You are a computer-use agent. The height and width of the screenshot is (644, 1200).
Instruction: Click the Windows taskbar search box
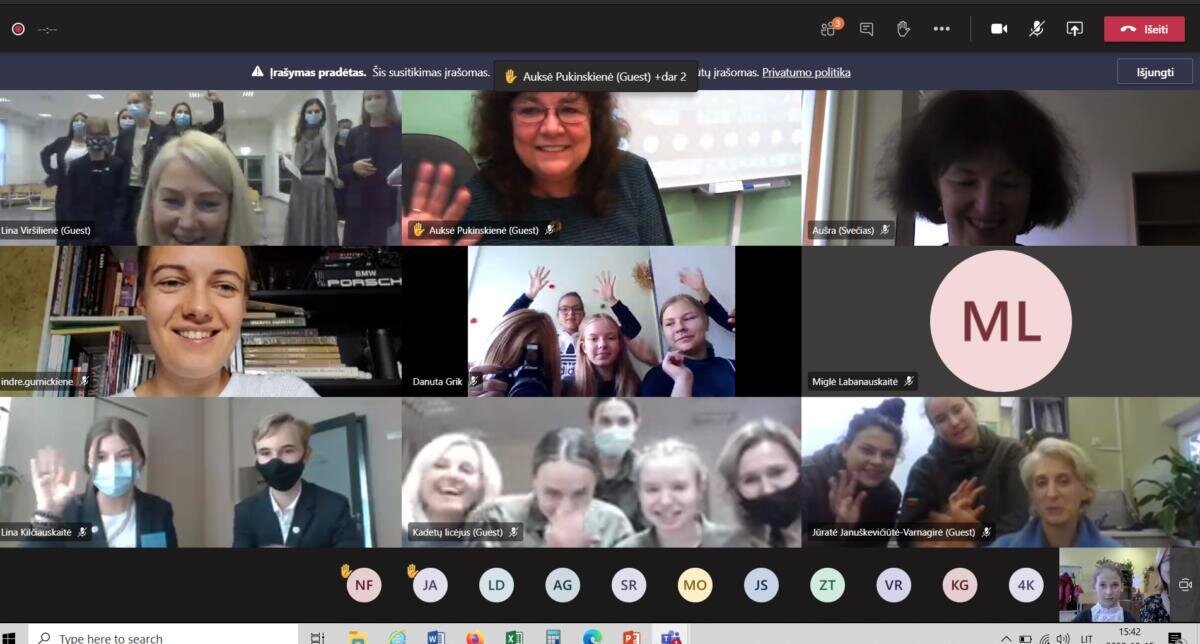pyautogui.click(x=160, y=637)
